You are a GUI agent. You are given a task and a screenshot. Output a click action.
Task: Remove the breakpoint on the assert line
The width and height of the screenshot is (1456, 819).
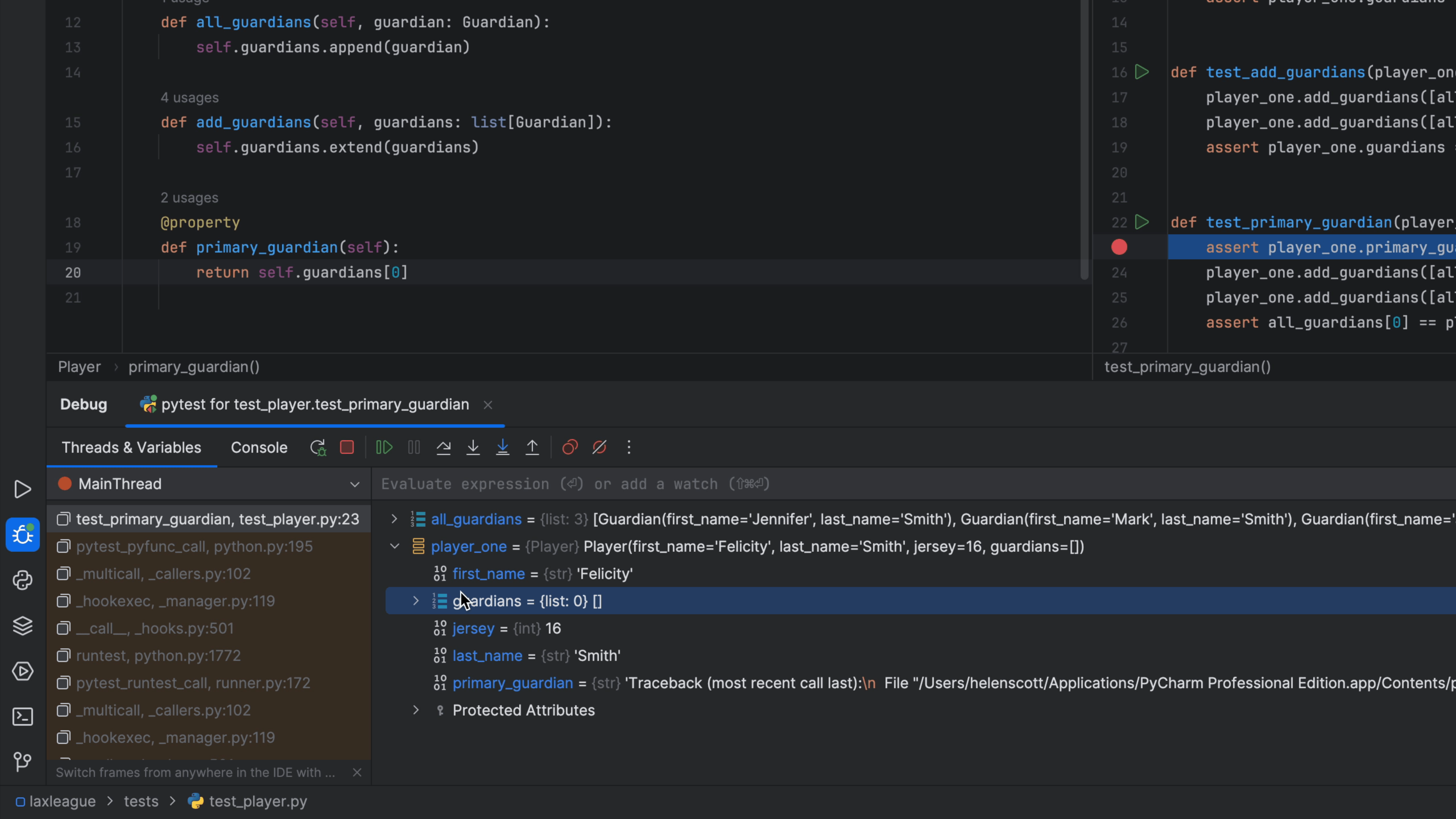[x=1119, y=248]
